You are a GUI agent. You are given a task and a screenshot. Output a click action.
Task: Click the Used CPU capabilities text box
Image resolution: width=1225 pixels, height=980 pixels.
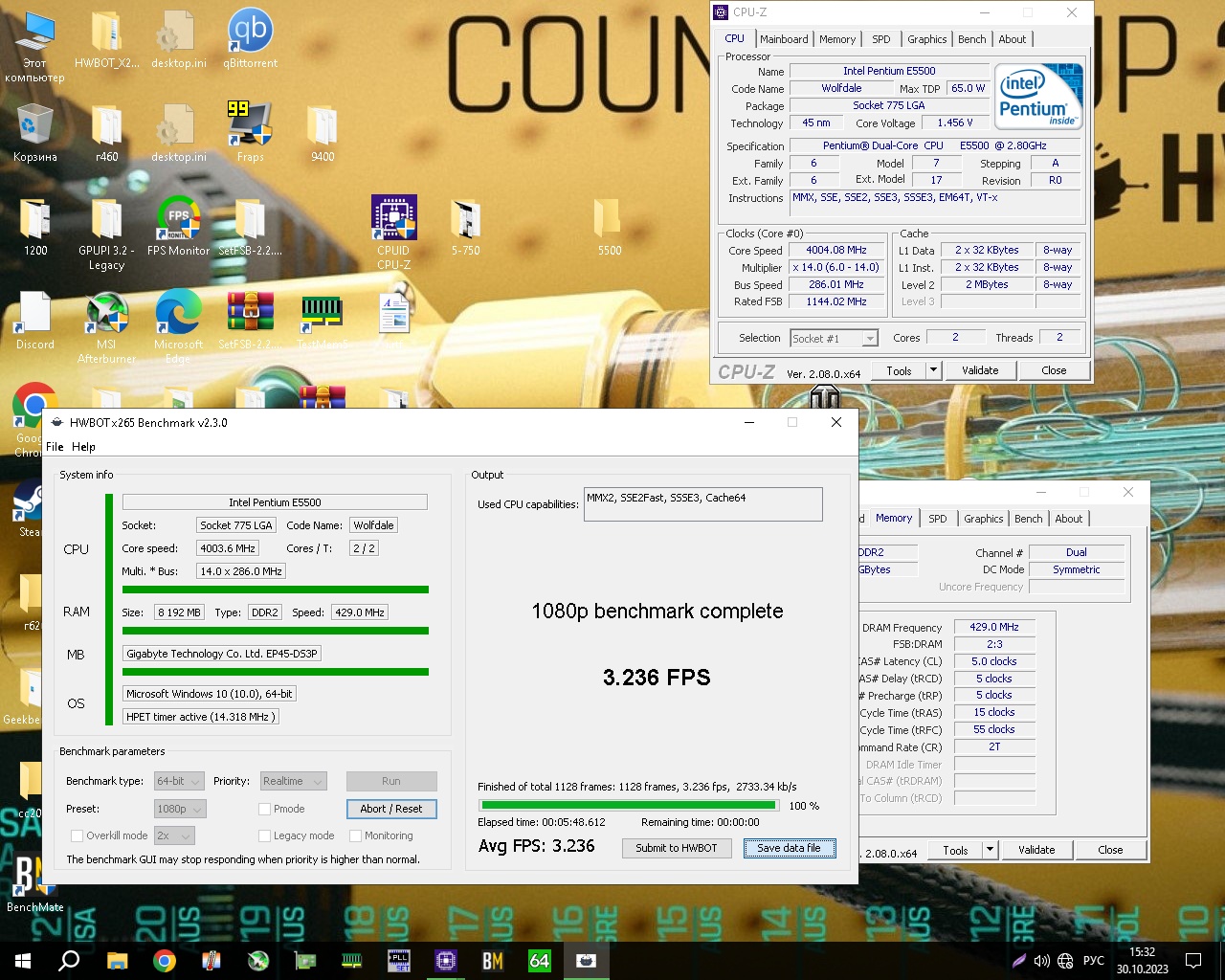pyautogui.click(x=703, y=504)
